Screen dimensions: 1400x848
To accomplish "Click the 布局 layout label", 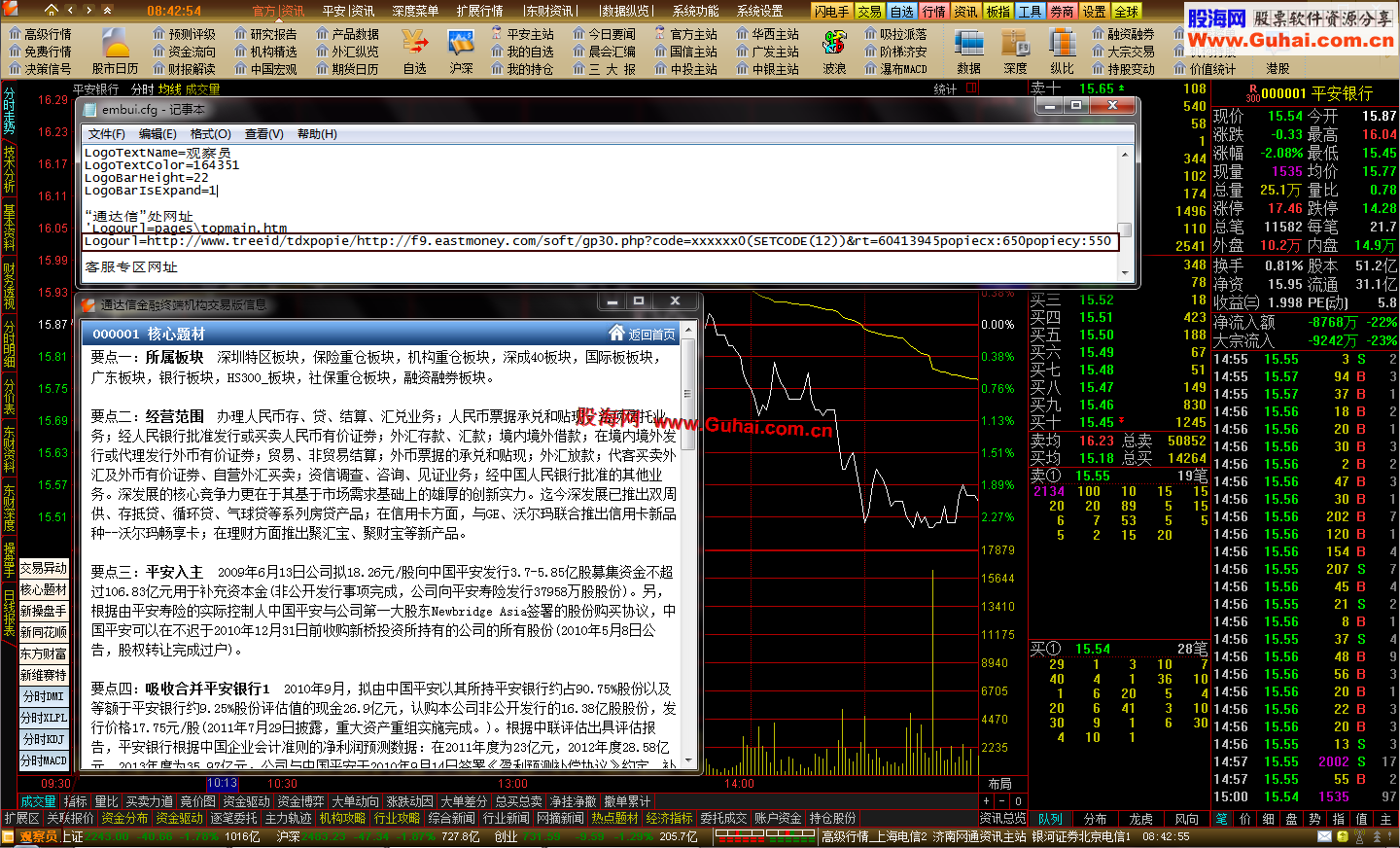I will [x=999, y=784].
